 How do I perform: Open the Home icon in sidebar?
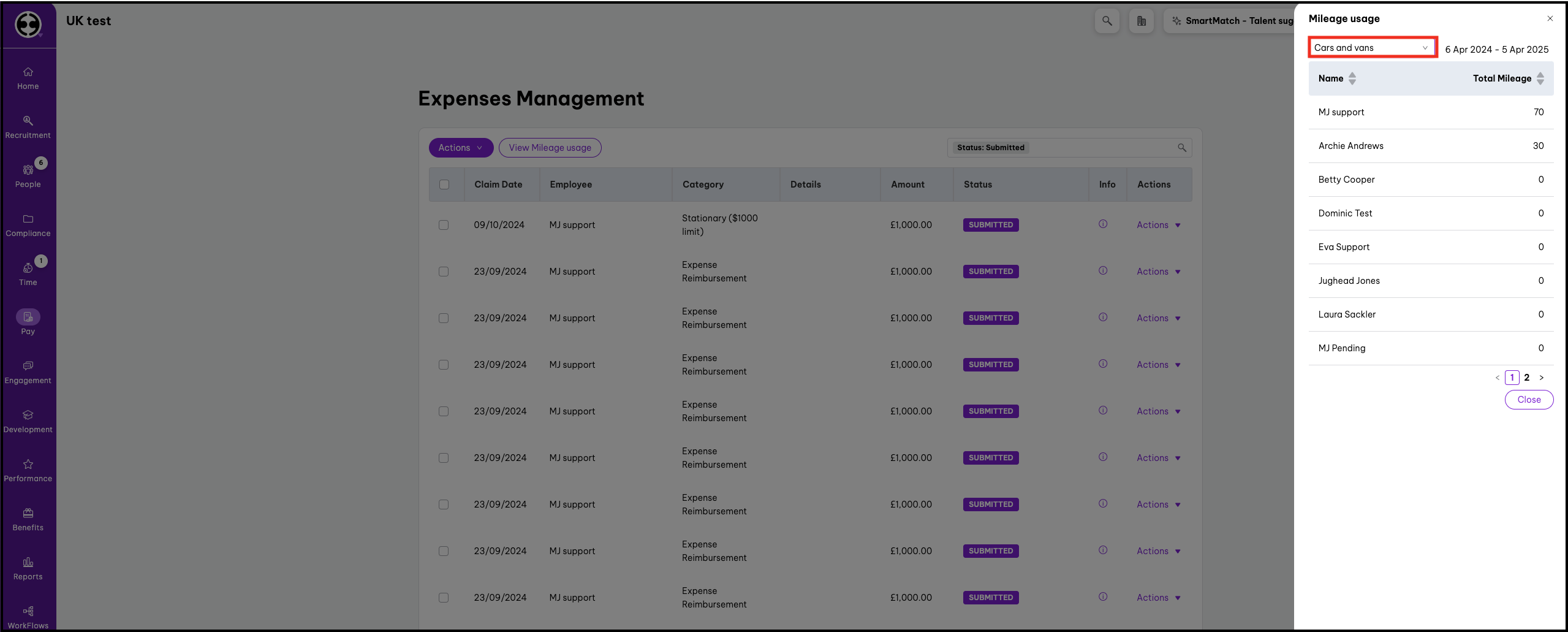click(x=28, y=72)
